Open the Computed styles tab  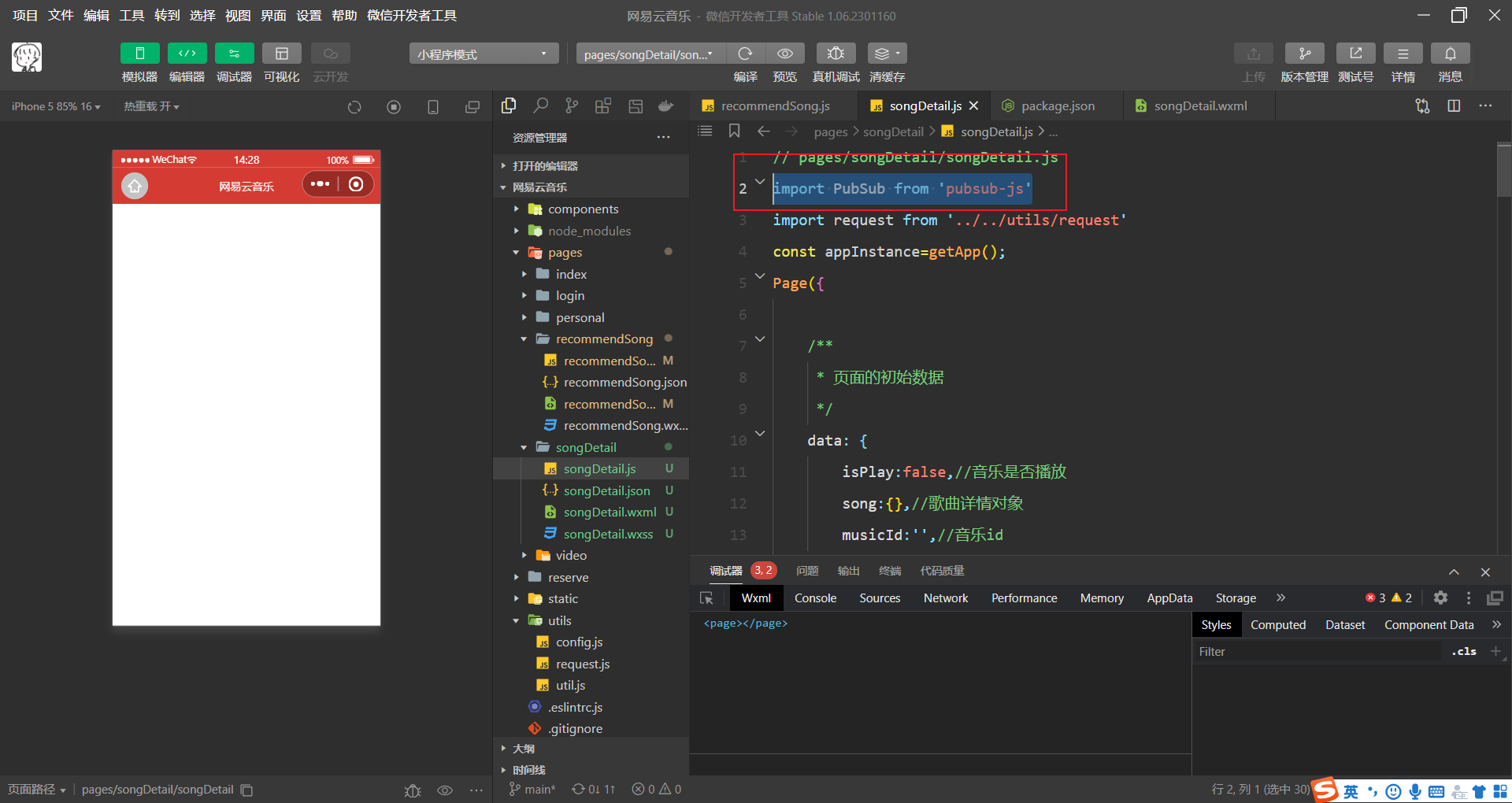[1278, 625]
